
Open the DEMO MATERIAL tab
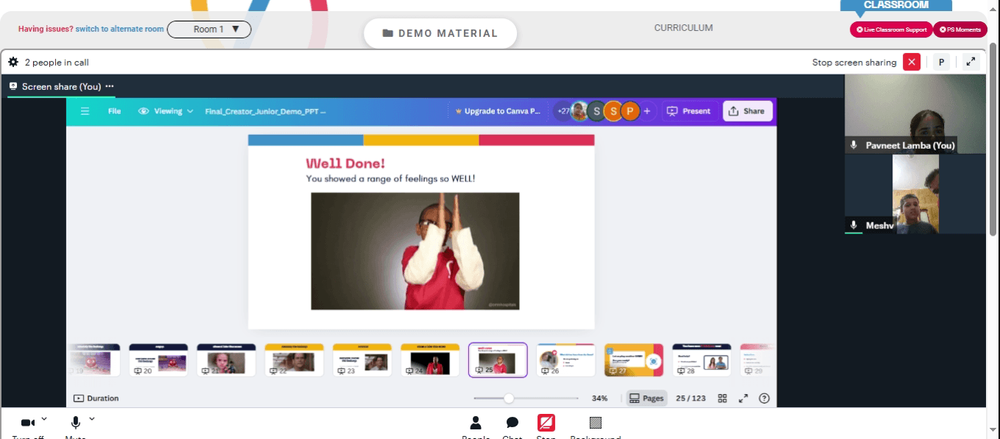[x=440, y=33]
